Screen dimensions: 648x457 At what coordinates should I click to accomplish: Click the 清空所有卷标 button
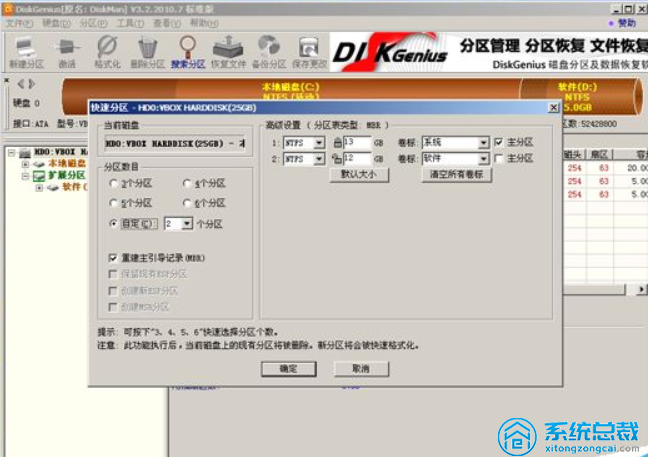(x=456, y=174)
